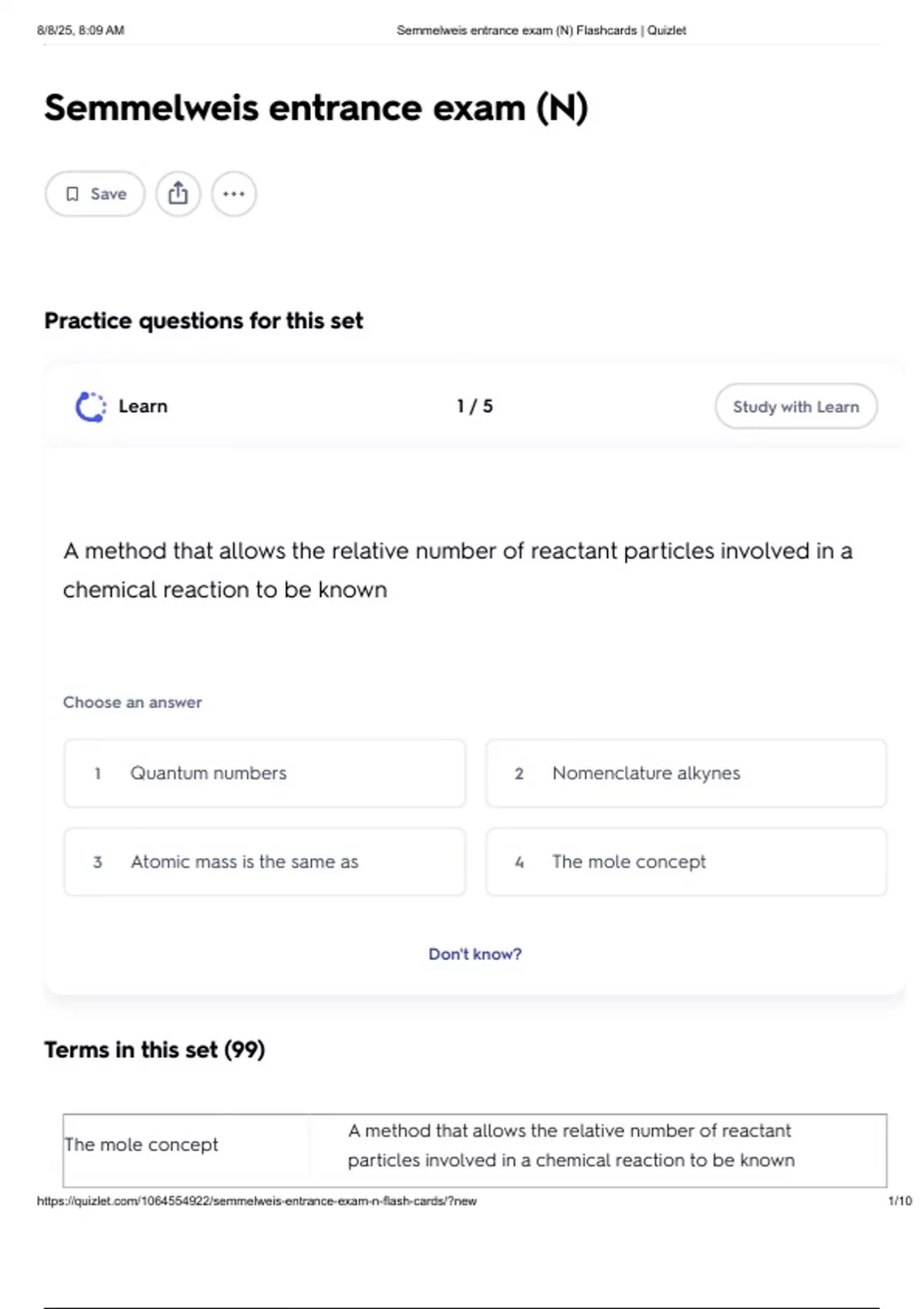Click the Terms in this set (99) heading
This screenshot has width=924, height=1309.
[155, 1050]
